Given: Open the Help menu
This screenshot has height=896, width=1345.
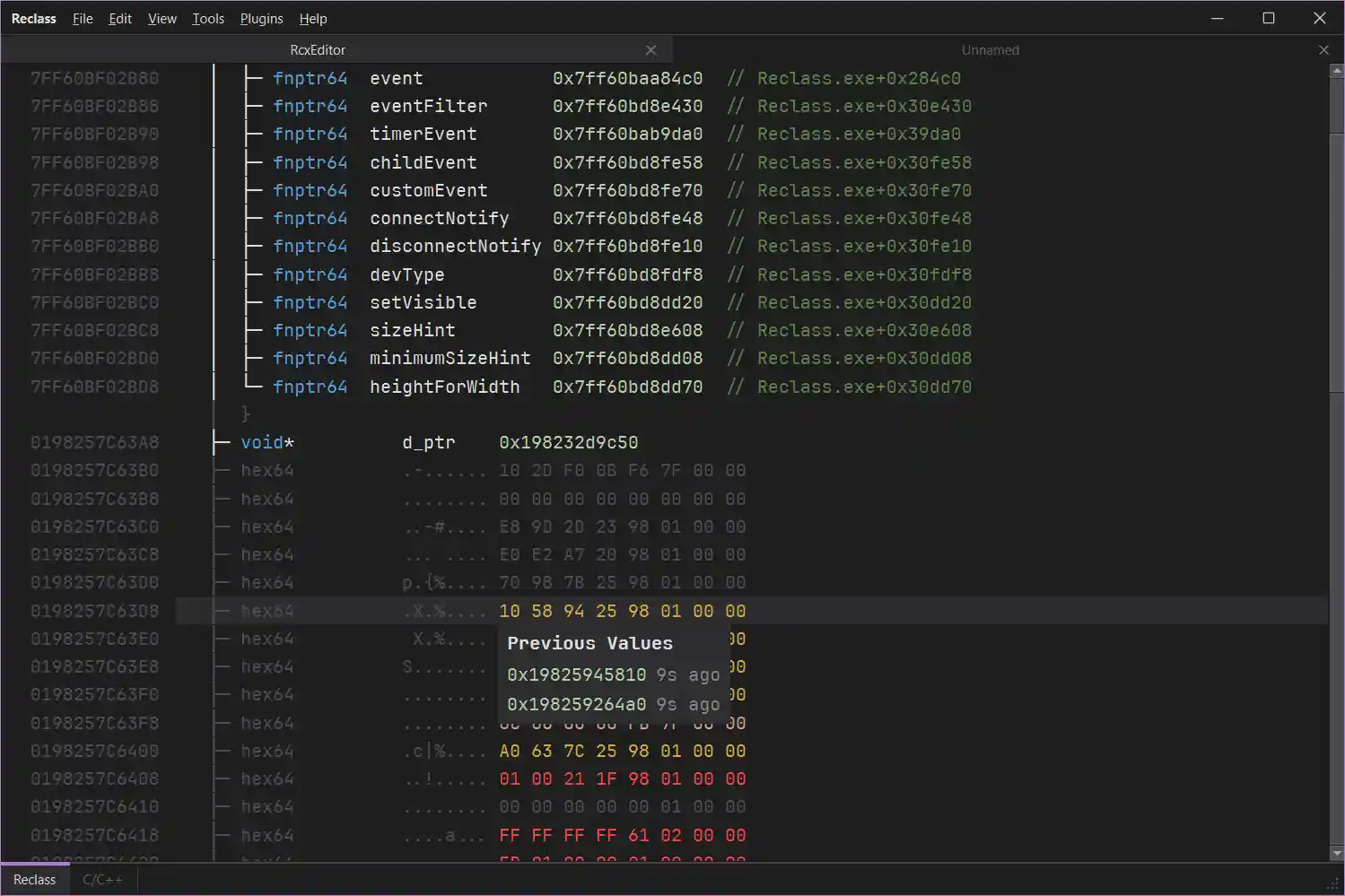Looking at the screenshot, I should (312, 18).
